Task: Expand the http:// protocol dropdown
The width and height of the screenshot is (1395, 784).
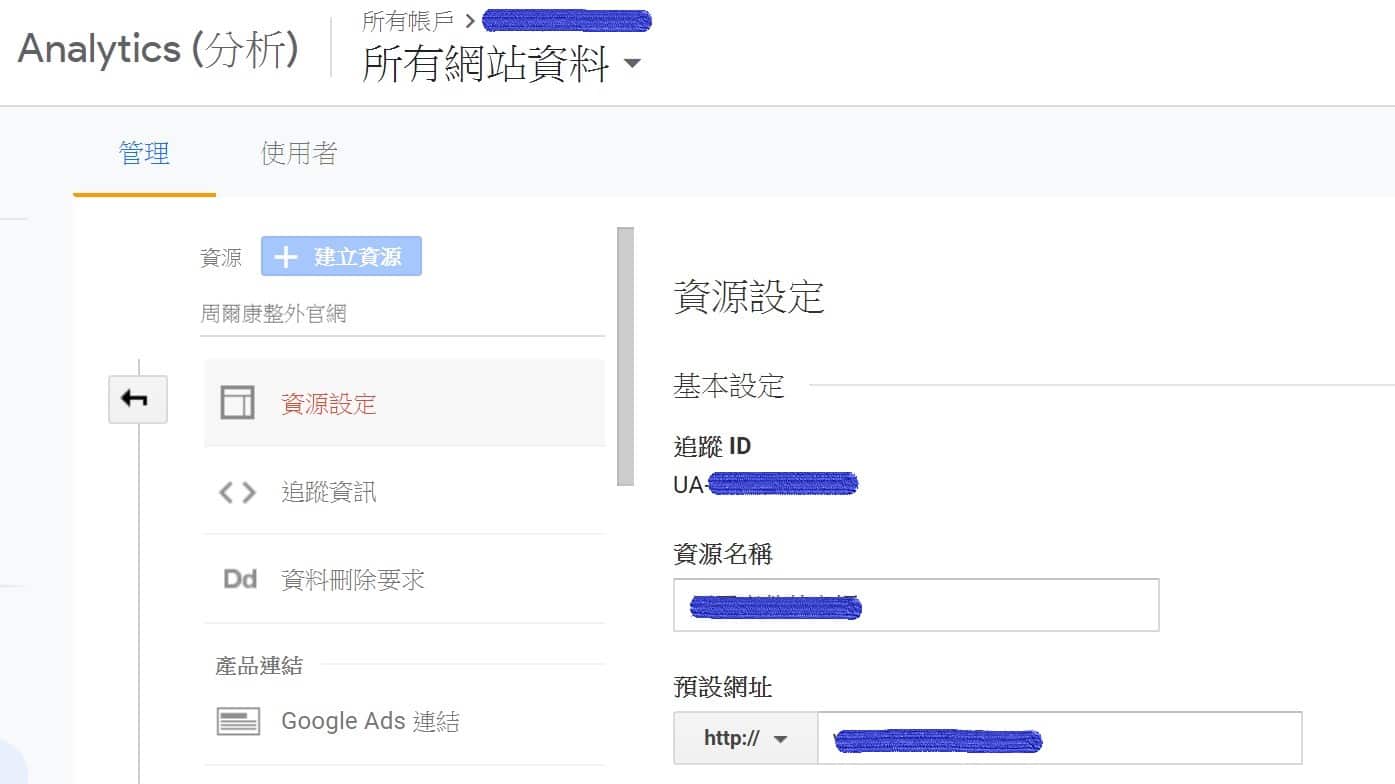Action: (745, 739)
